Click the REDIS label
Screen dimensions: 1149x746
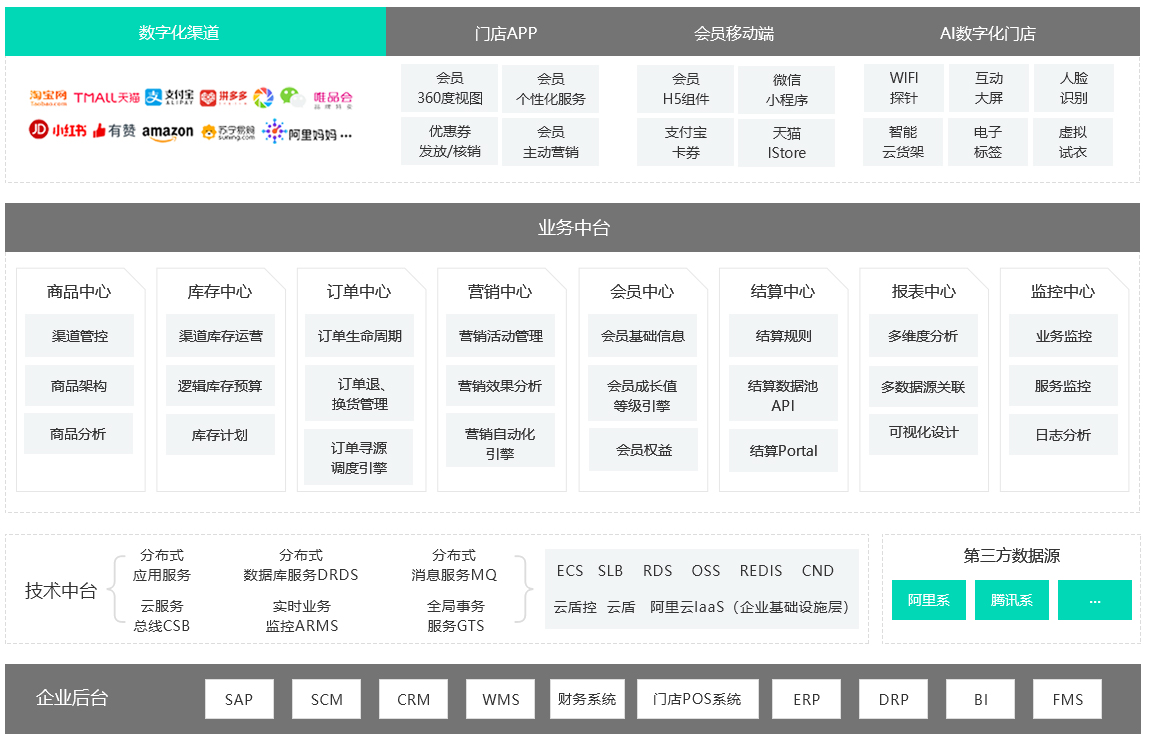[761, 571]
